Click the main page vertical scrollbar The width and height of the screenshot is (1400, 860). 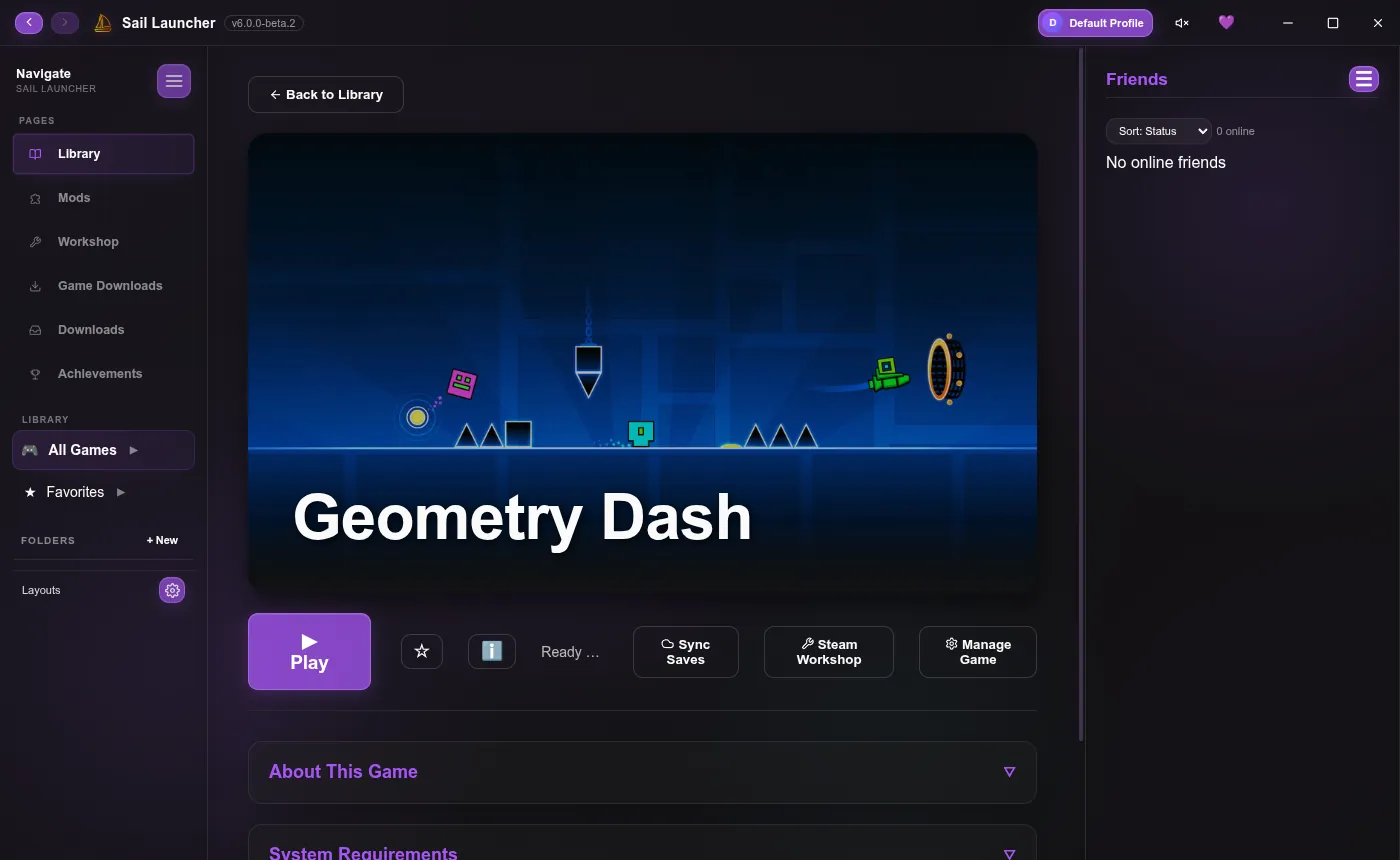(1080, 395)
